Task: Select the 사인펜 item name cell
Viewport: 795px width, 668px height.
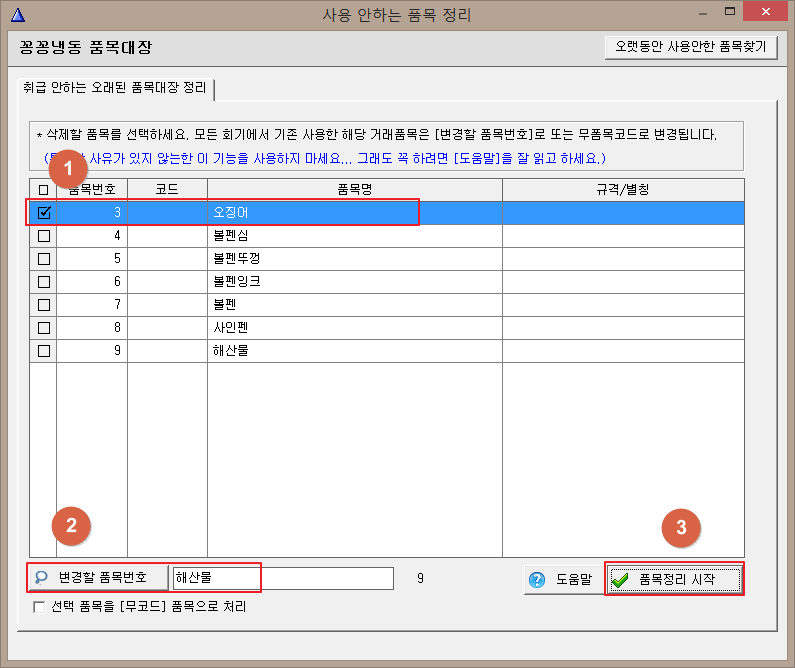Action: click(x=355, y=328)
